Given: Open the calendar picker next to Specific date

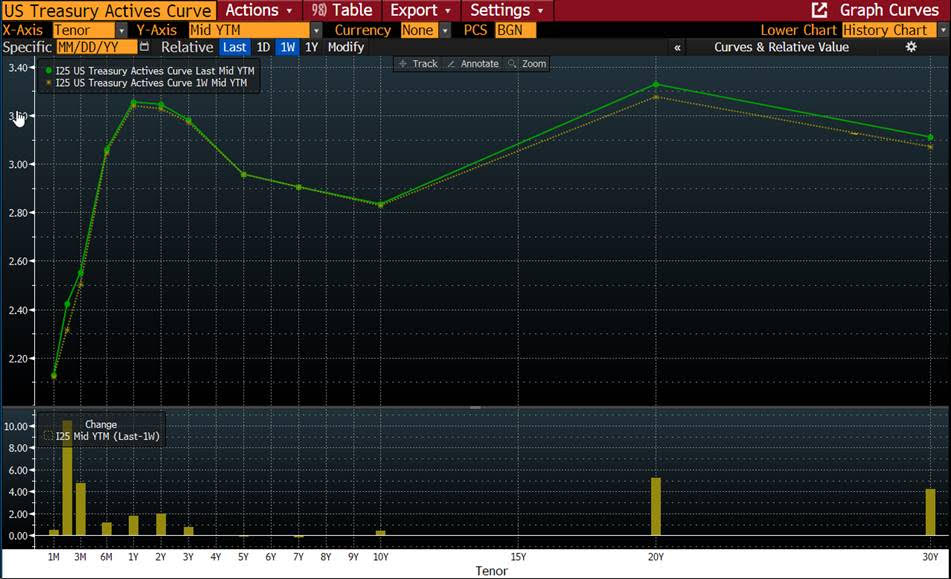Looking at the screenshot, I should point(144,47).
